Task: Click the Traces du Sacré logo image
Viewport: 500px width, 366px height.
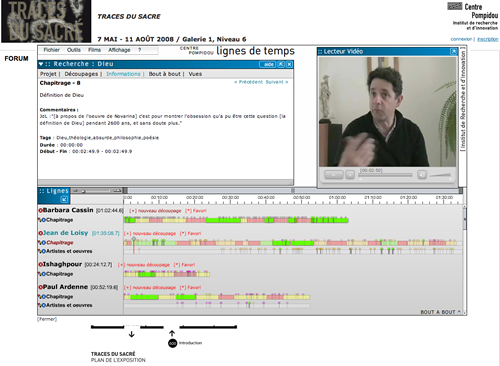Action: pos(46,21)
